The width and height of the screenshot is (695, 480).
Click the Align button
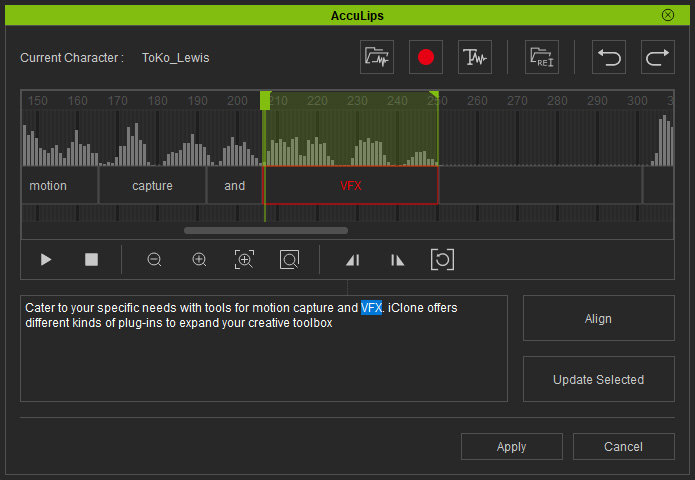click(598, 318)
